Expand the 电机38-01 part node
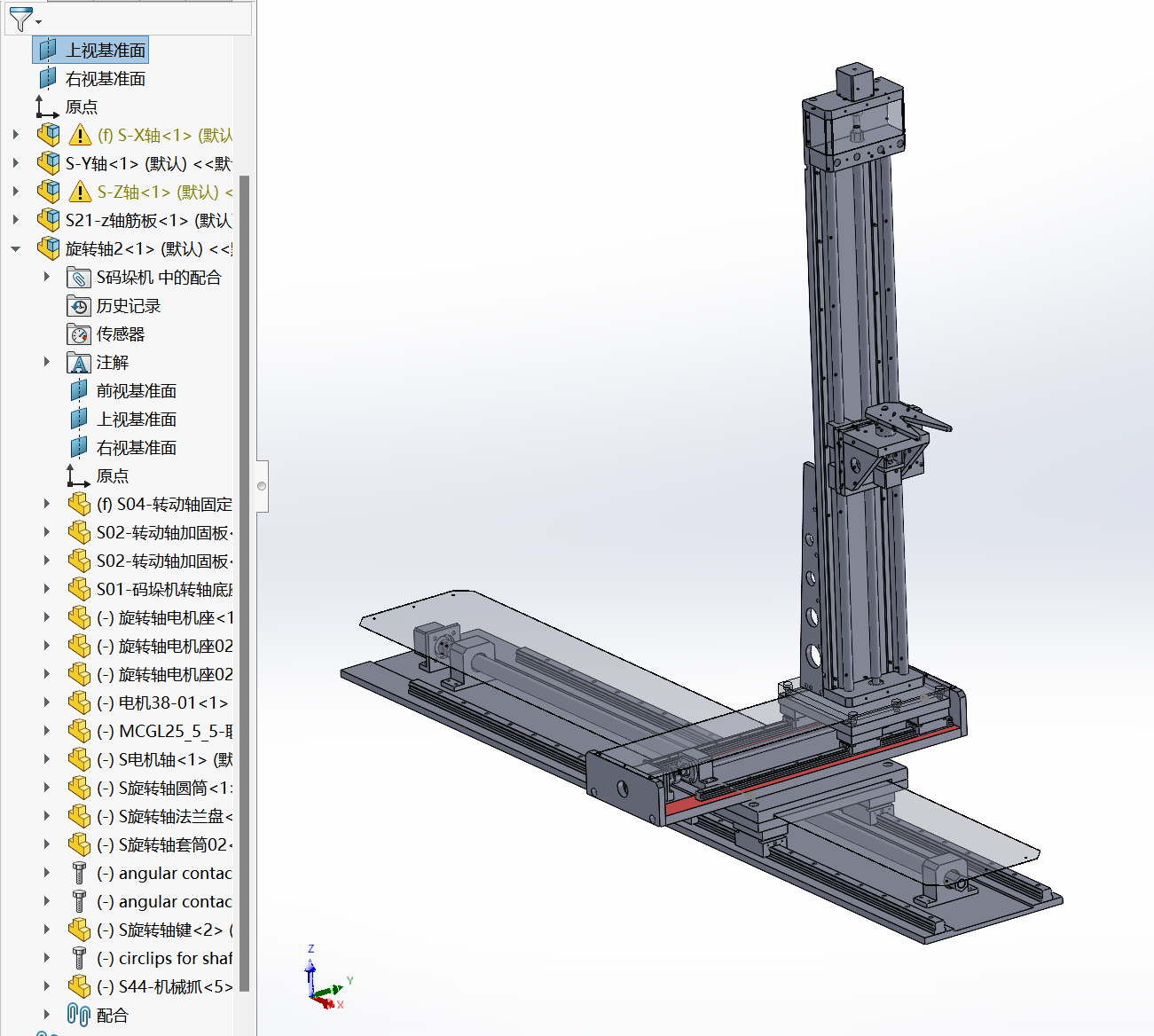Screen dimensions: 1154x1036 tap(47, 702)
